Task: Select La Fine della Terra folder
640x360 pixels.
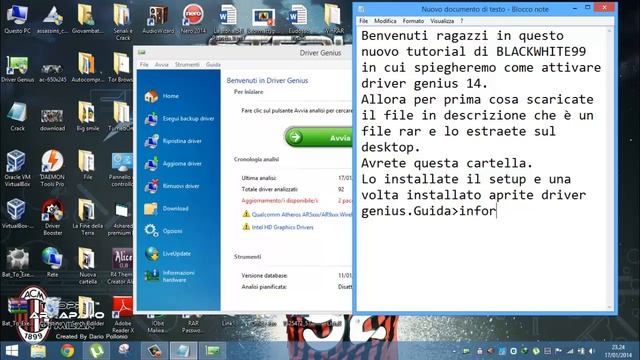Action: pos(87,217)
